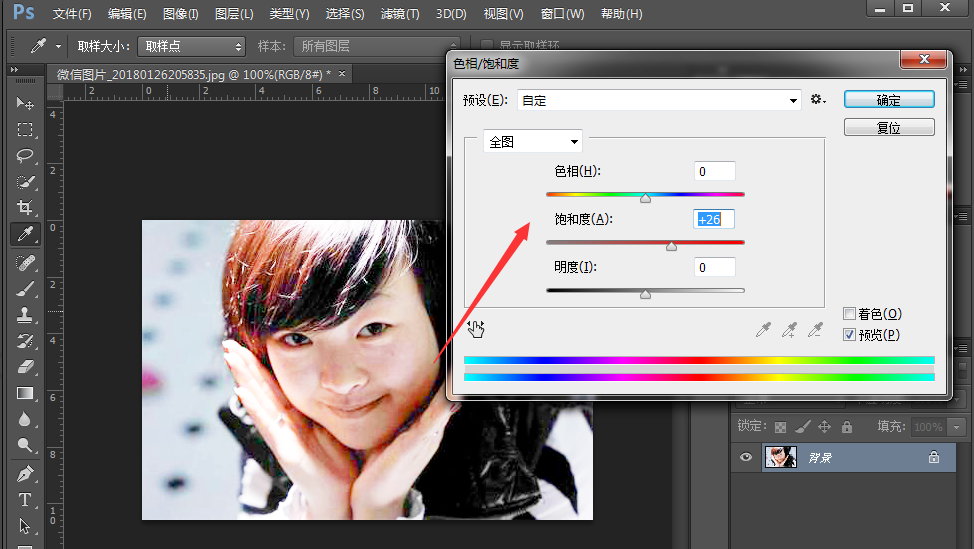Select the Clone Stamp tool
Screen dimensions: 974x549
pyautogui.click(x=25, y=314)
